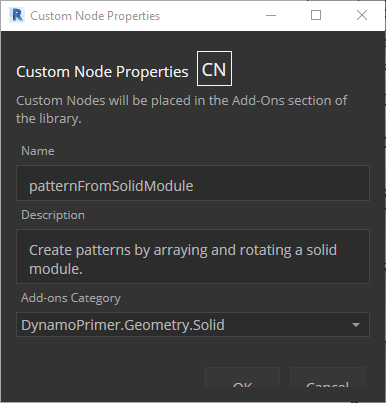Close the Custom Node Properties dialog
Screen dimensions: 386x403
click(362, 15)
